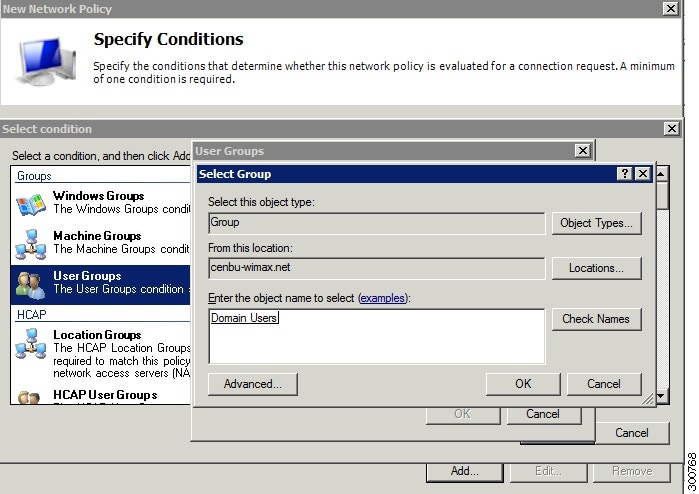Click the 'Group' object type field
The width and height of the screenshot is (699, 494).
point(377,223)
